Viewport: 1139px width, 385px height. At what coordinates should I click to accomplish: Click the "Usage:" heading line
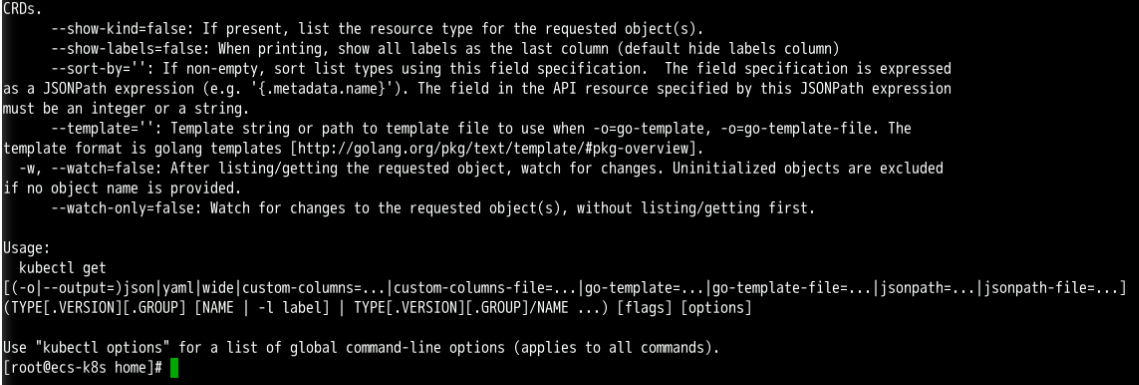26,248
